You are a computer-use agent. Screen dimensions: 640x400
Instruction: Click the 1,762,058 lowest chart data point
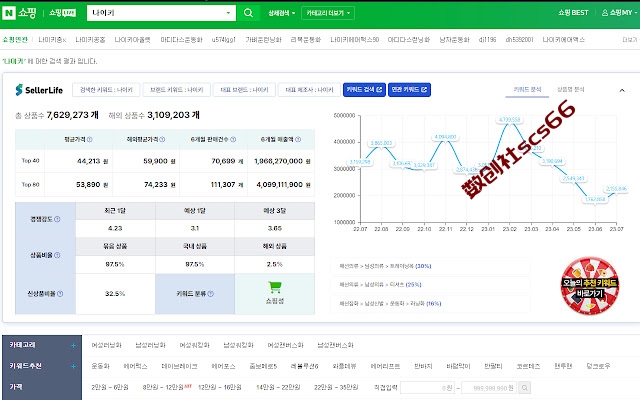coord(595,199)
